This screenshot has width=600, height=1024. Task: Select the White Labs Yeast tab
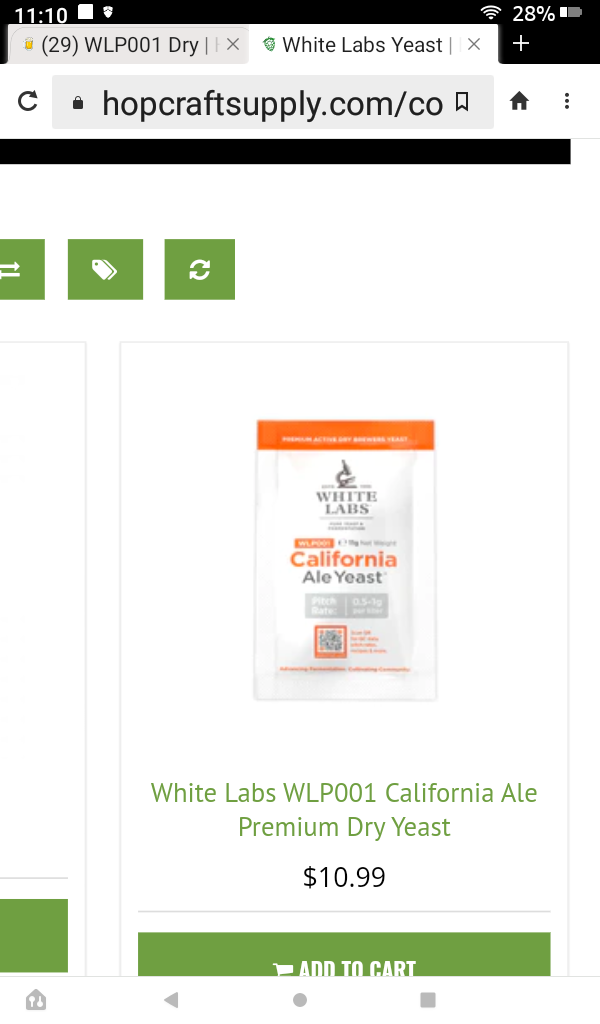pyautogui.click(x=361, y=44)
